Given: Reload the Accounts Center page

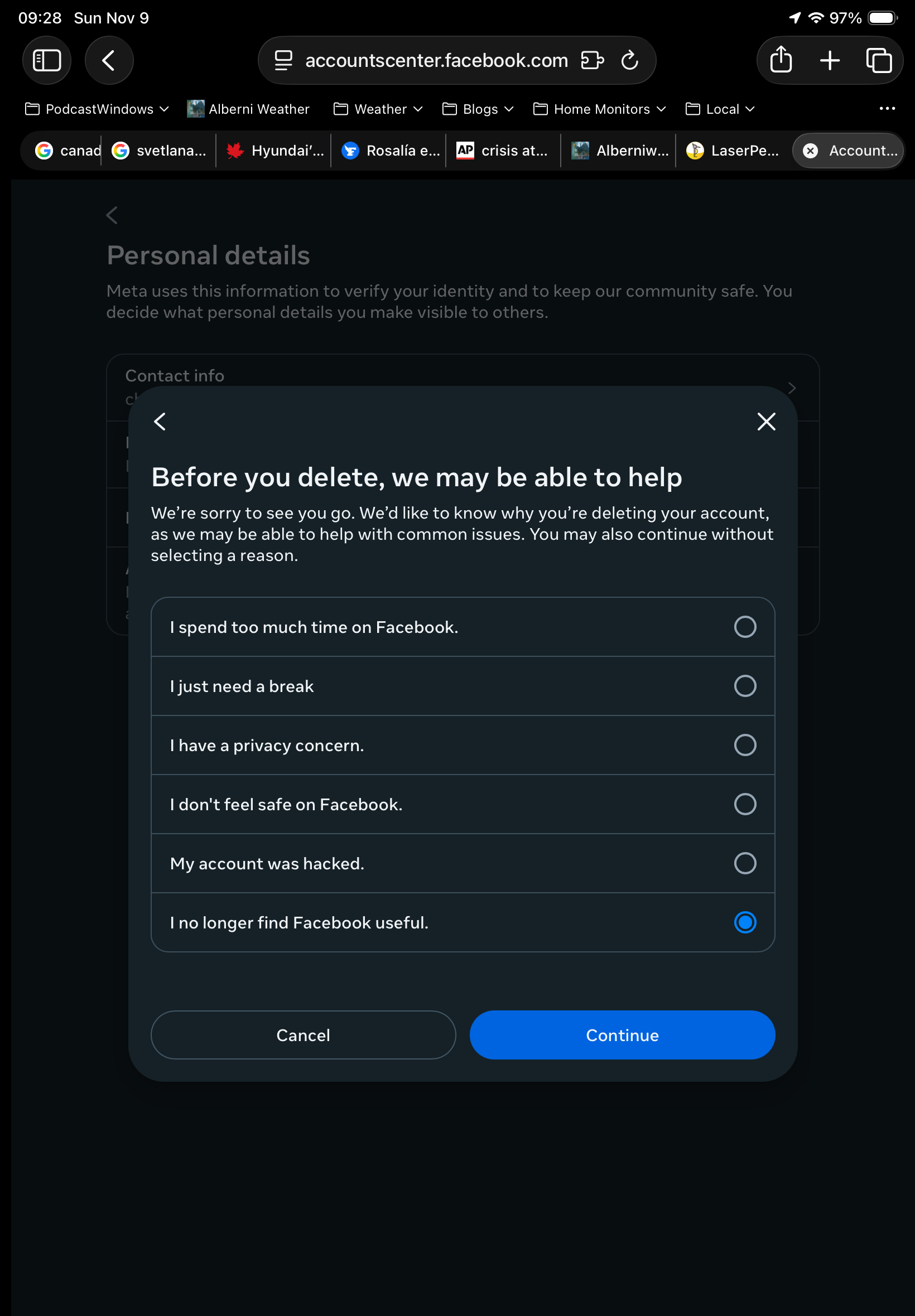Looking at the screenshot, I should tap(629, 60).
